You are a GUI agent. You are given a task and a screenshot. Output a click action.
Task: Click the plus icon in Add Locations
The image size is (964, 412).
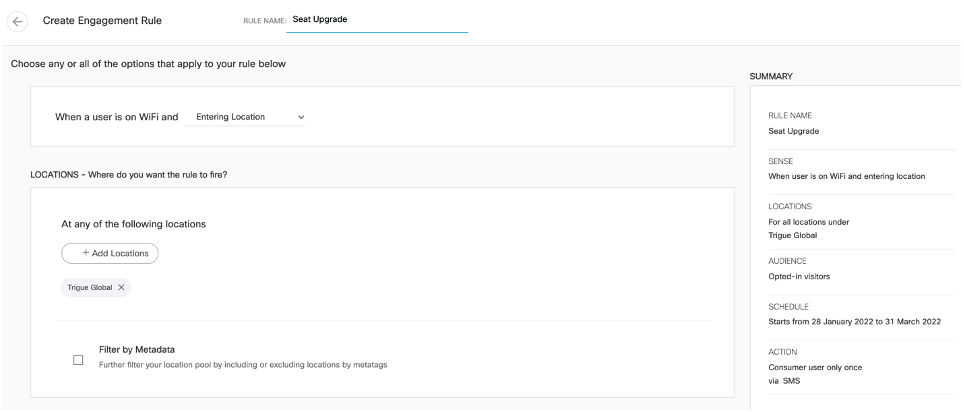click(85, 253)
